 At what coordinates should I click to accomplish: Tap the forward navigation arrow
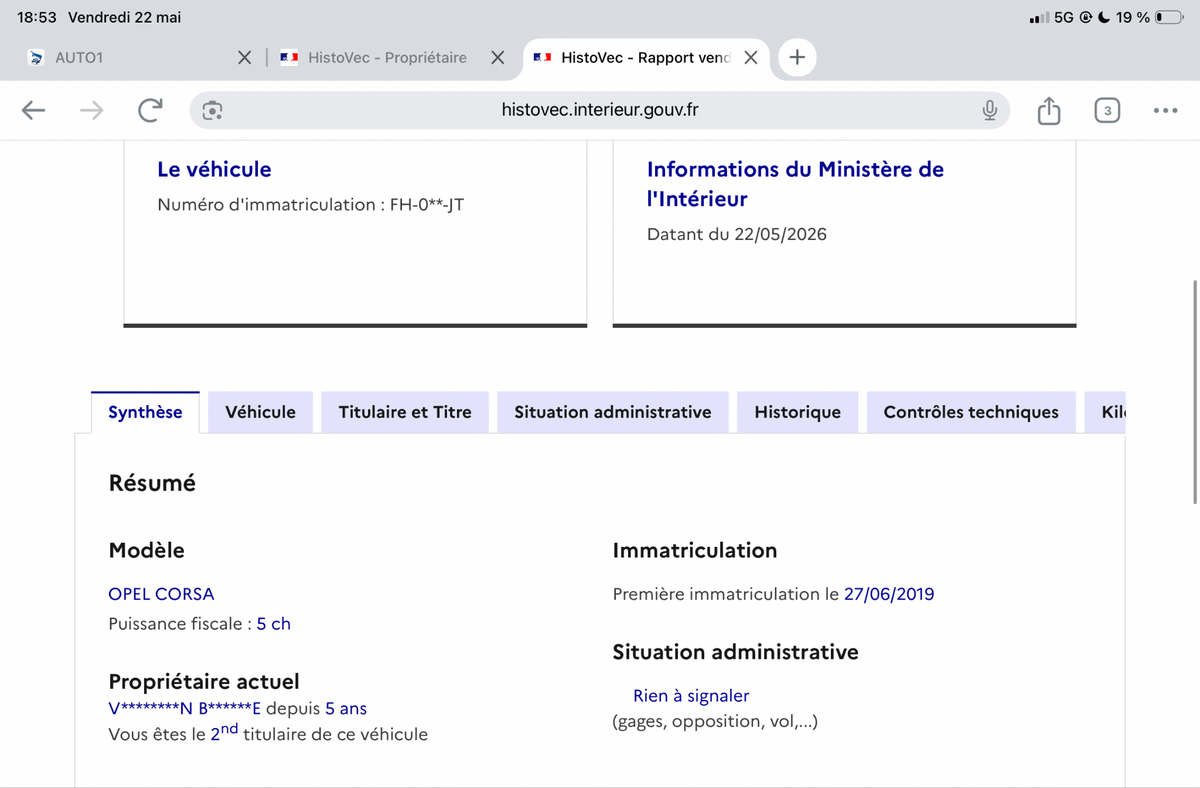[x=91, y=111]
